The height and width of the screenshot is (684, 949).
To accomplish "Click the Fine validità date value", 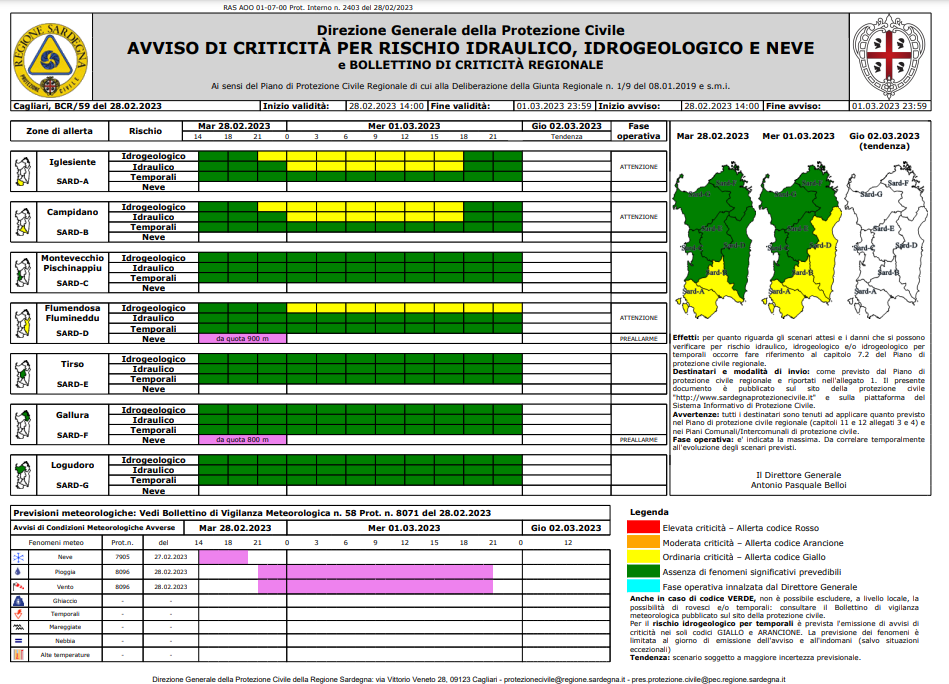I will (x=554, y=106).
